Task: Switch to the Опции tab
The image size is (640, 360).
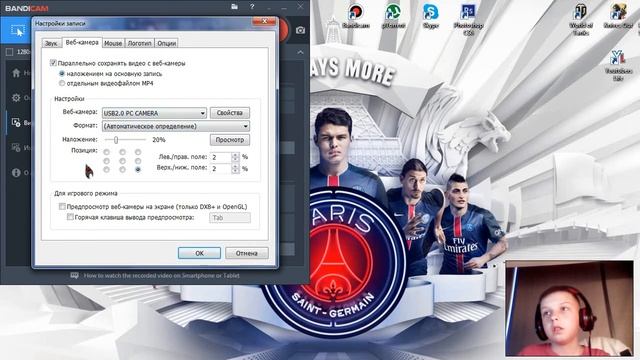Action: point(166,43)
